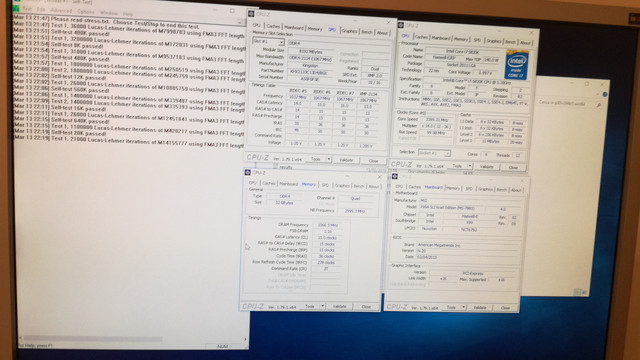The image size is (640, 360).
Task: Click the Validate button in the Mainboard window
Action: pyautogui.click(x=480, y=307)
